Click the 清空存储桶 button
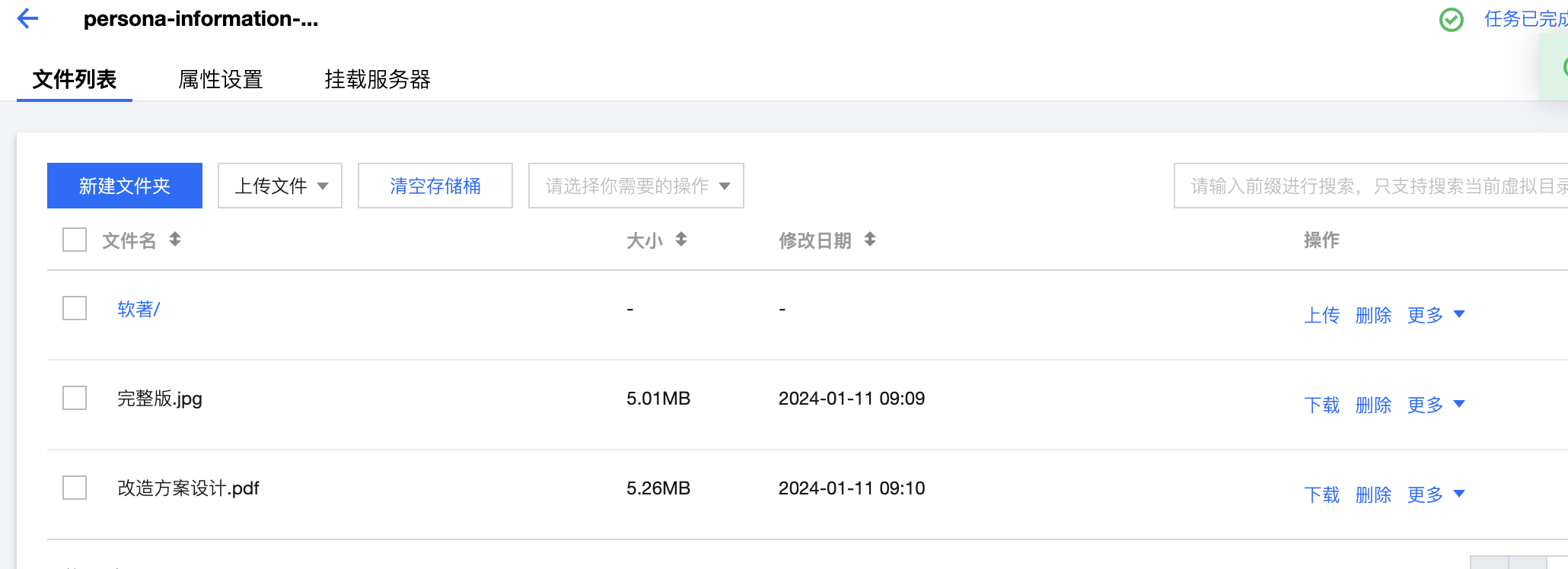The image size is (1568, 569). 435,186
